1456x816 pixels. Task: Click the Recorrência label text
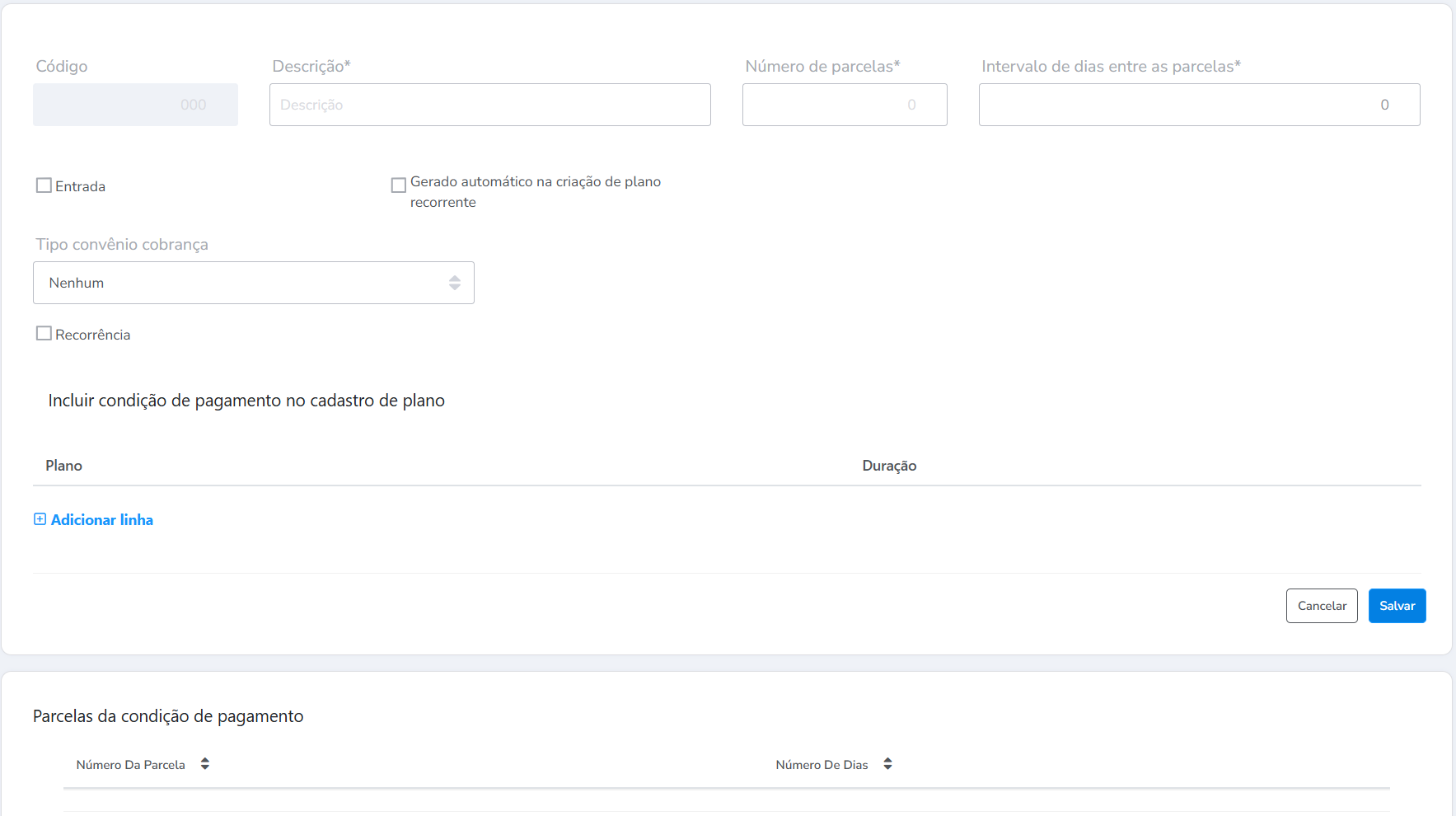92,335
